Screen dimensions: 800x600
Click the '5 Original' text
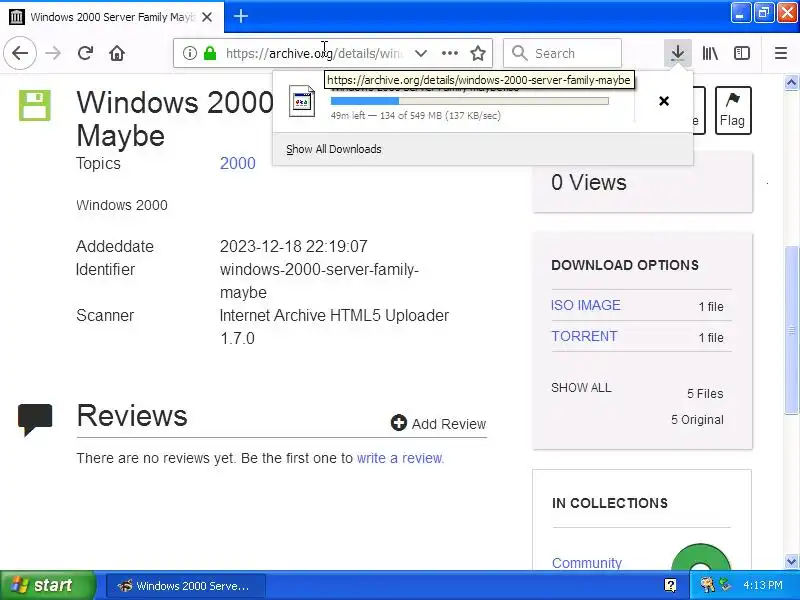697,419
